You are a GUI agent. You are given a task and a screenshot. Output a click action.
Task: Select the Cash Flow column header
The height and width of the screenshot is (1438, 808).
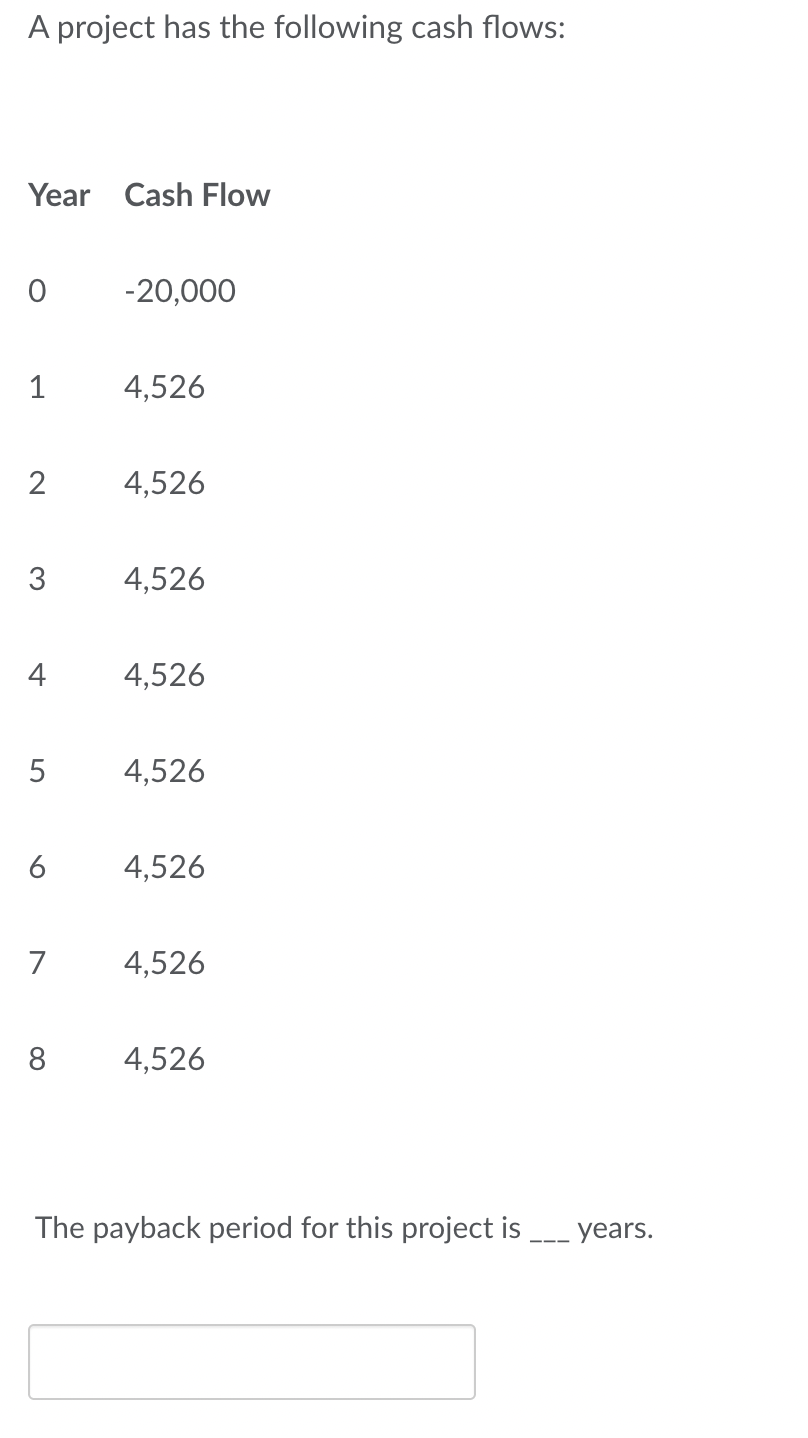197,195
